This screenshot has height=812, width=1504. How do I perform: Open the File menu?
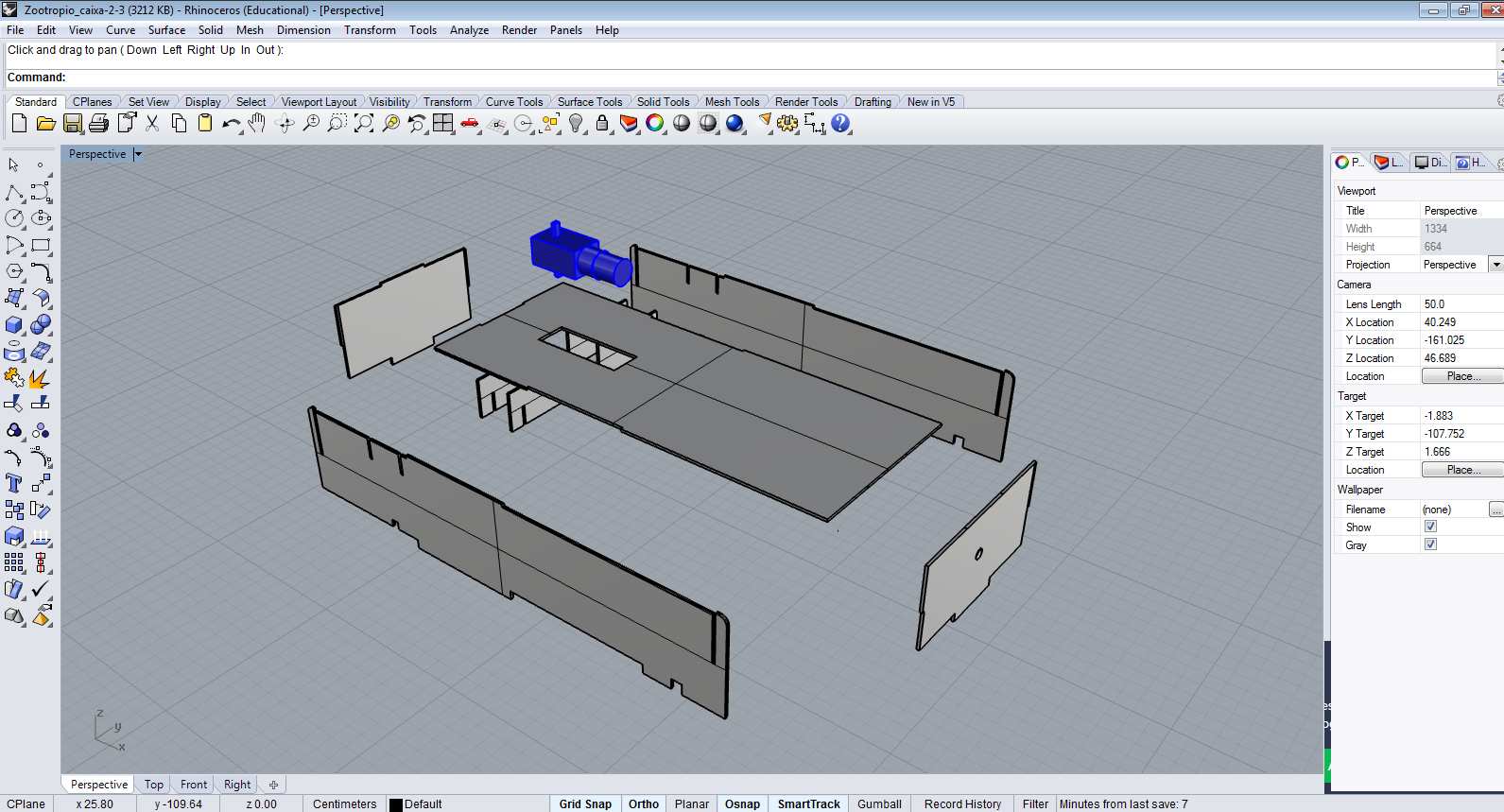point(15,30)
